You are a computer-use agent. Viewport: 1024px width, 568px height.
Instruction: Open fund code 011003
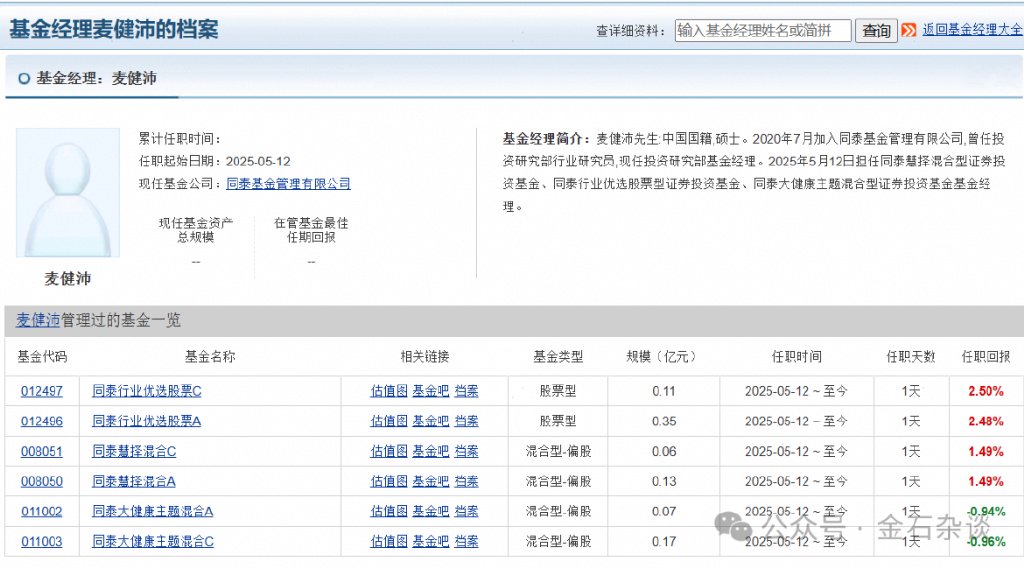click(42, 541)
